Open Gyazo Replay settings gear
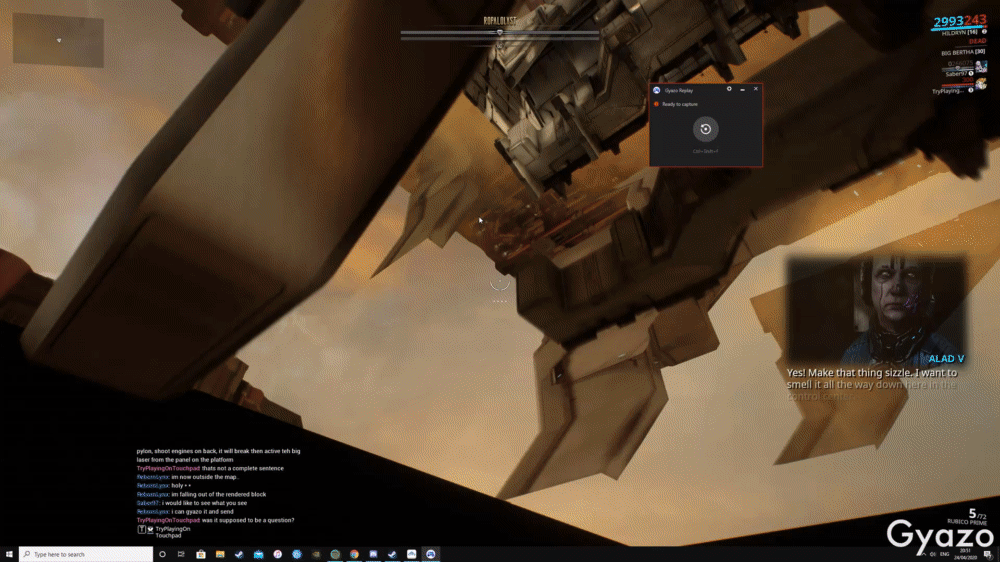This screenshot has height=562, width=1000. pos(729,89)
